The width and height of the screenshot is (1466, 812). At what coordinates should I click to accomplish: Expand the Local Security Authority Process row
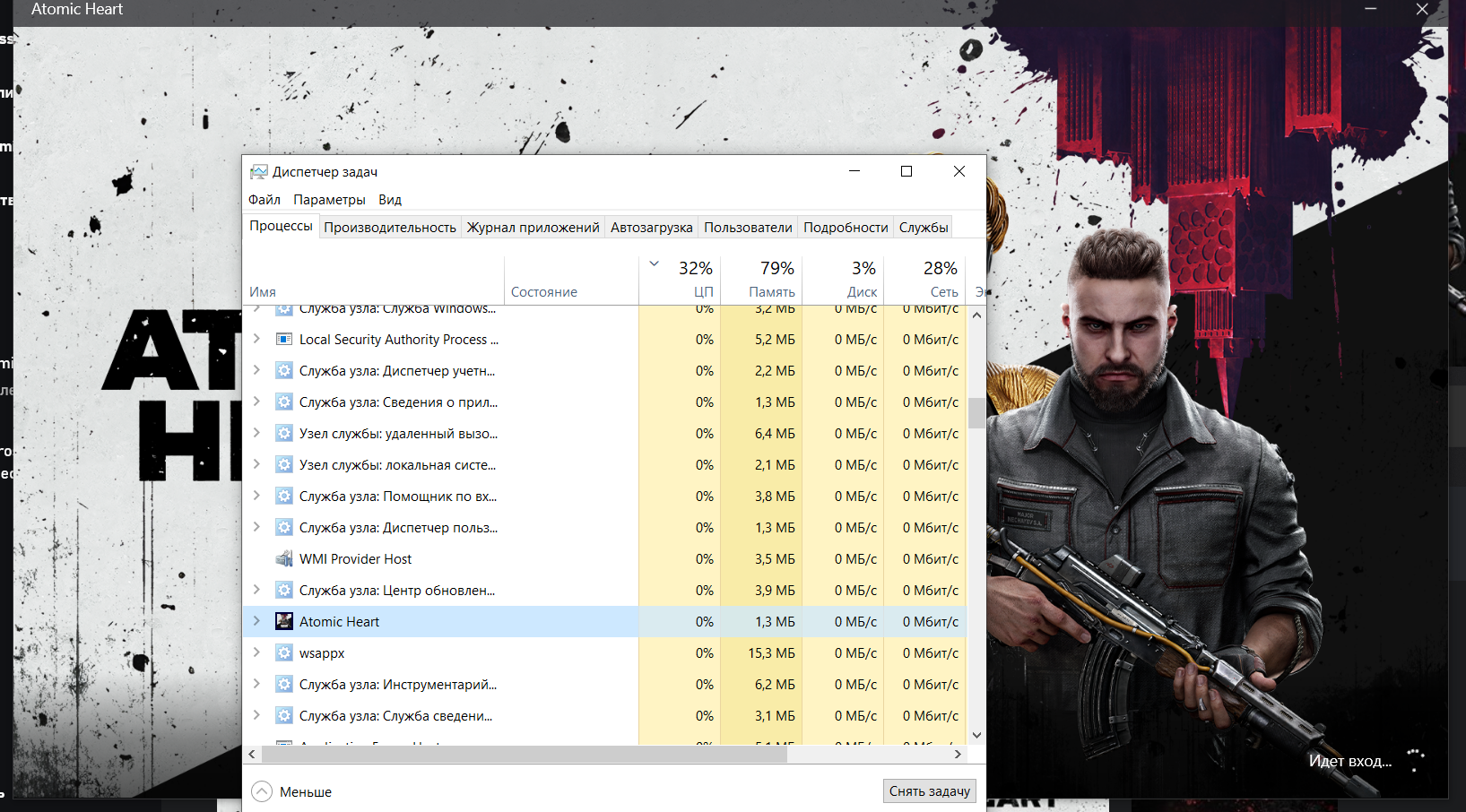click(x=256, y=339)
